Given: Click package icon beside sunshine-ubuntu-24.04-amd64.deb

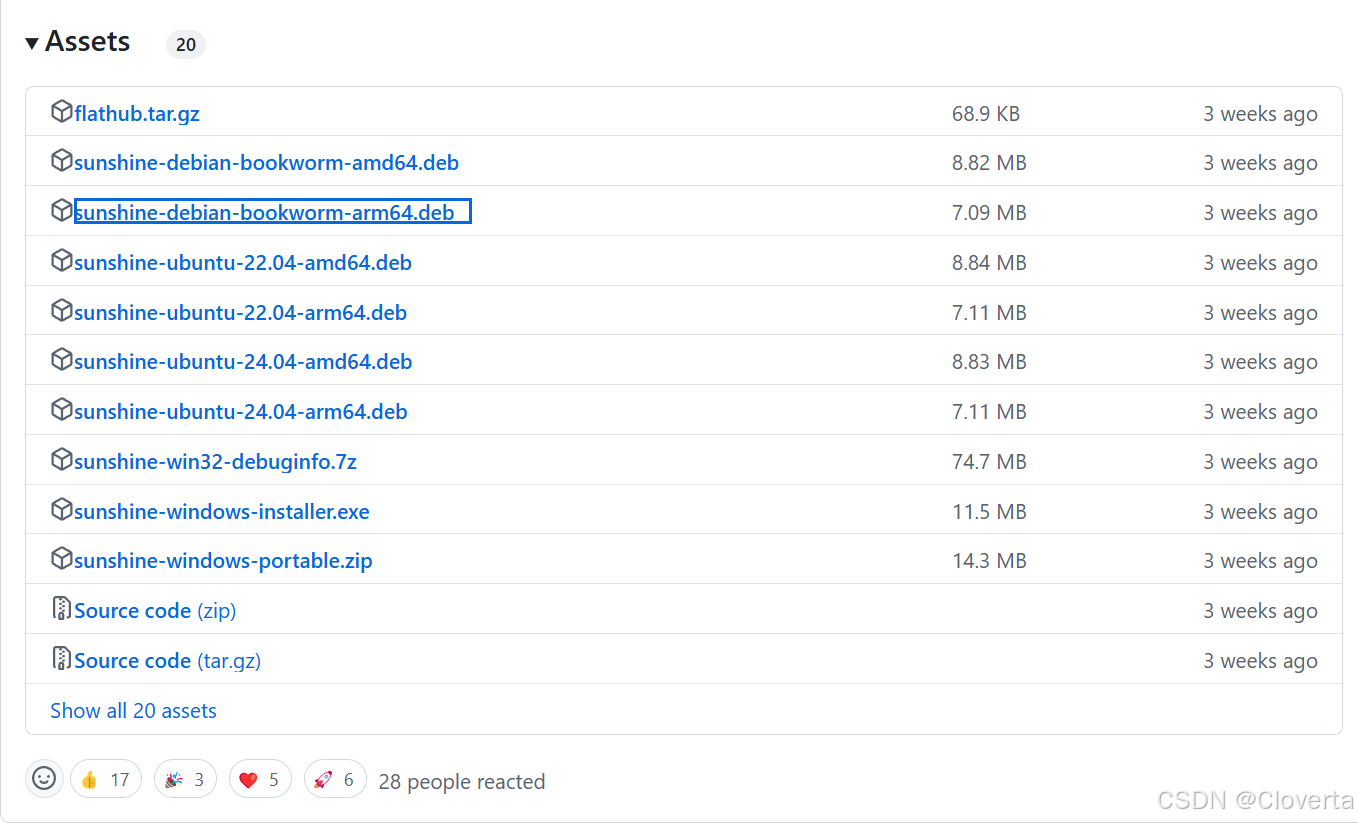Looking at the screenshot, I should 61,360.
